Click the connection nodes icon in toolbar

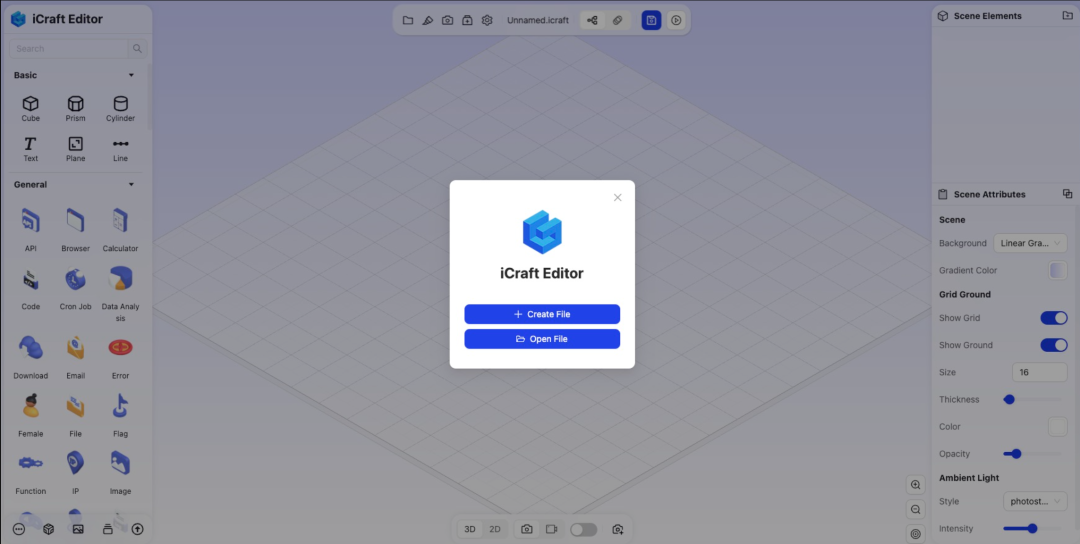pyautogui.click(x=592, y=21)
